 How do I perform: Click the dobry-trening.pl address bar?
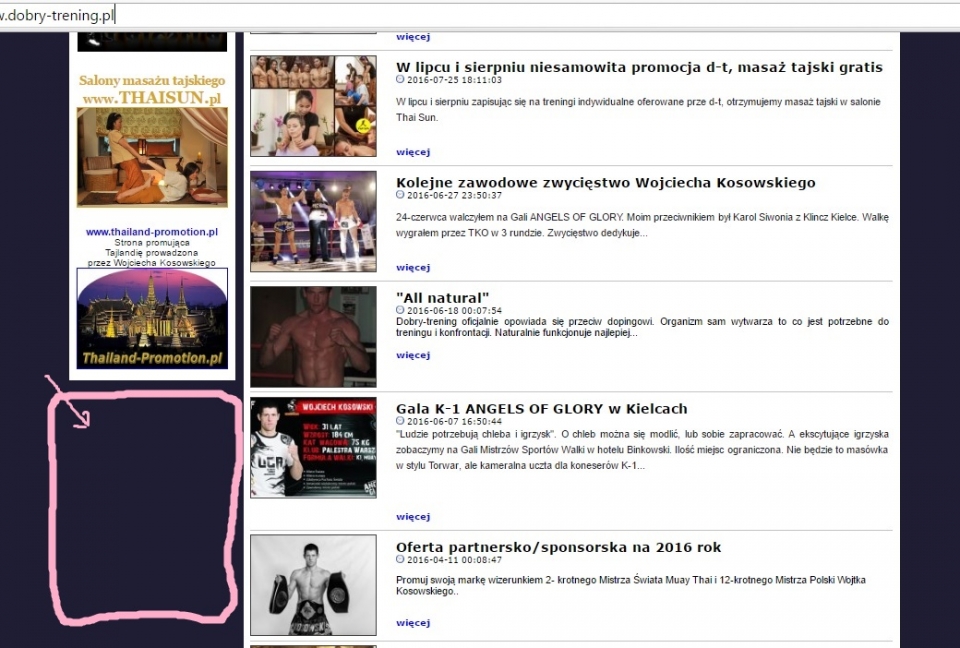pyautogui.click(x=400, y=15)
